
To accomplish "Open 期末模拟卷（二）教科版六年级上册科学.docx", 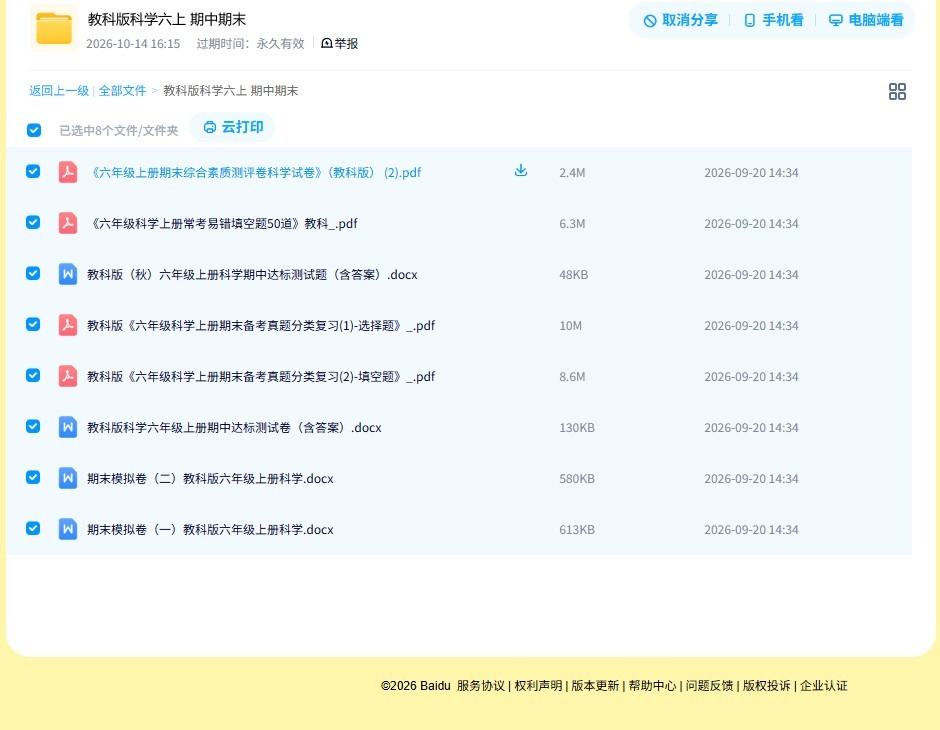I will pos(210,478).
